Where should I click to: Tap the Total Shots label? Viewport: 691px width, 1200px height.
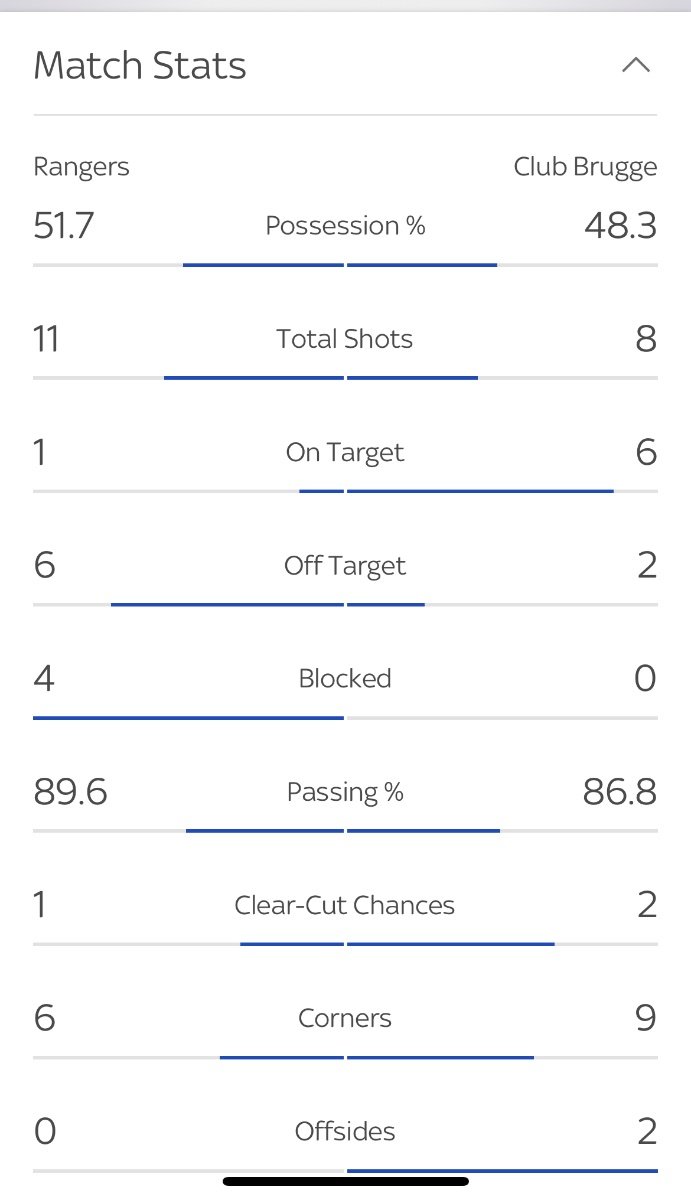click(345, 339)
